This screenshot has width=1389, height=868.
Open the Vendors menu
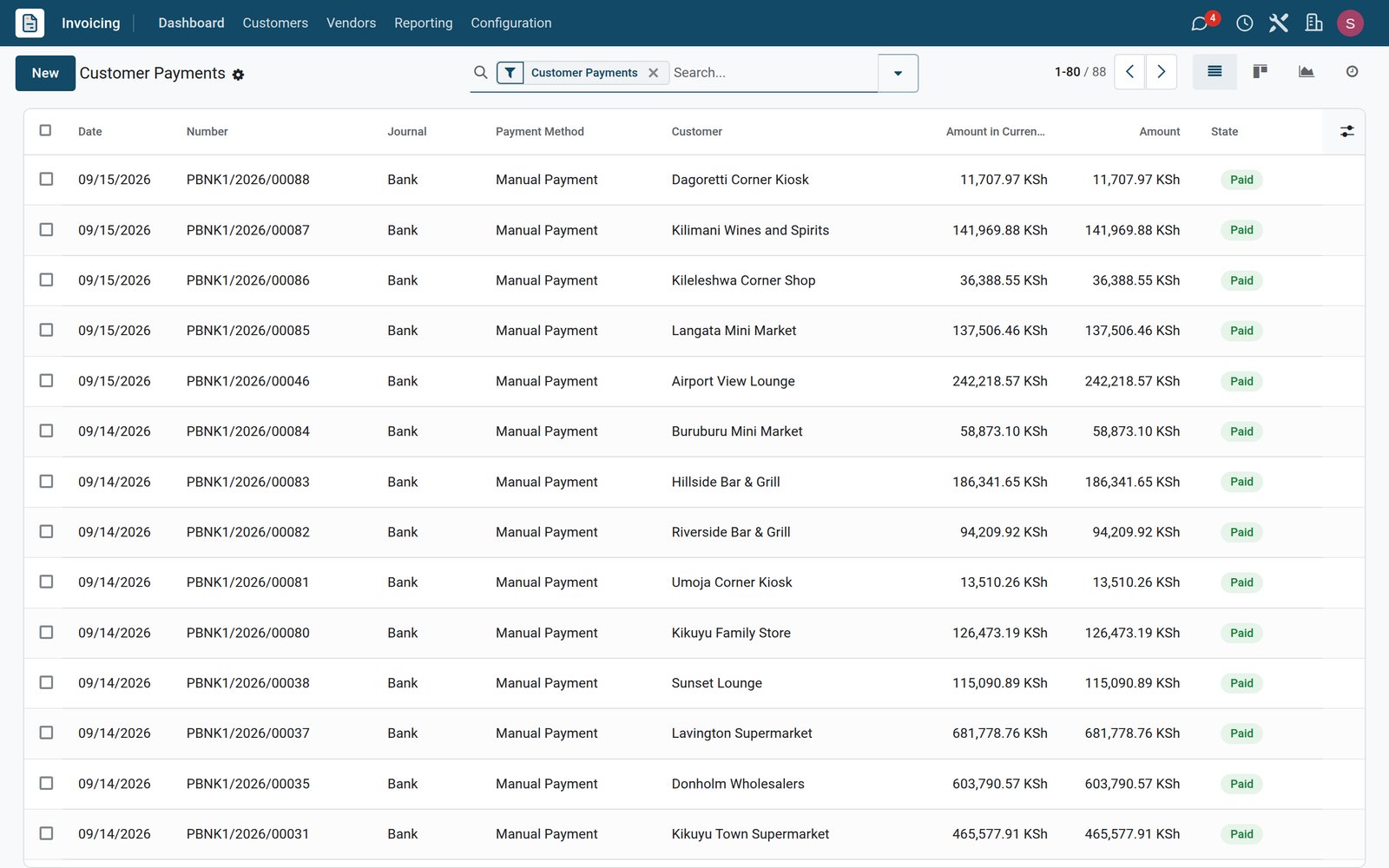(x=351, y=23)
